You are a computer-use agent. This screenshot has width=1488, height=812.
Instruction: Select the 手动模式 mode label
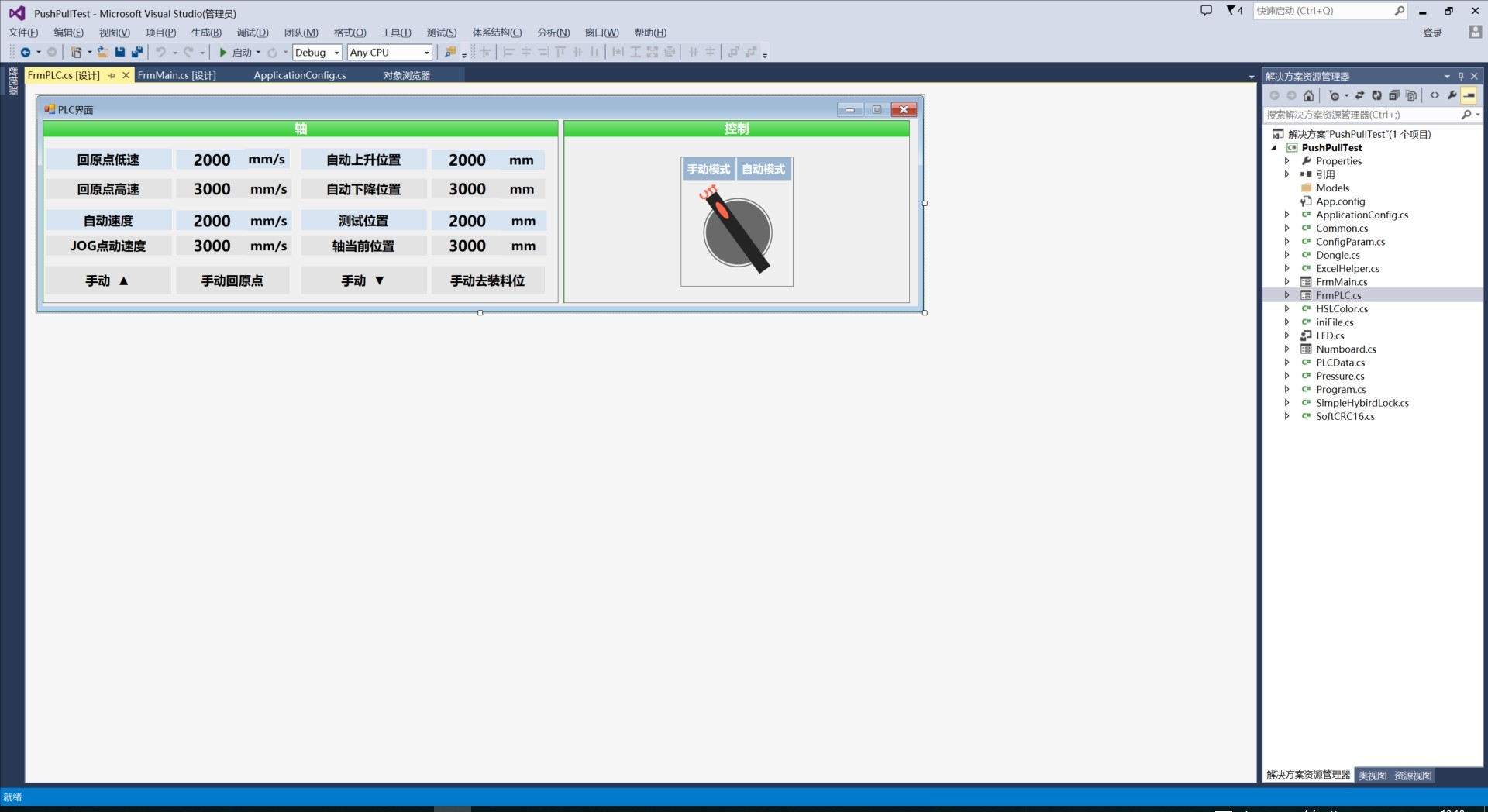coord(708,170)
